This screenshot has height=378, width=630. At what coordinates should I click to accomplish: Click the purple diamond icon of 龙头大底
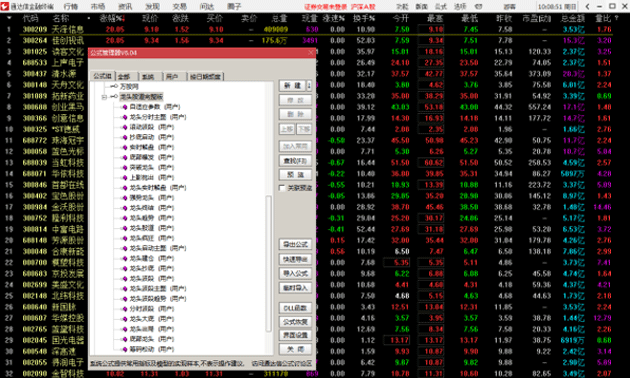125,319
